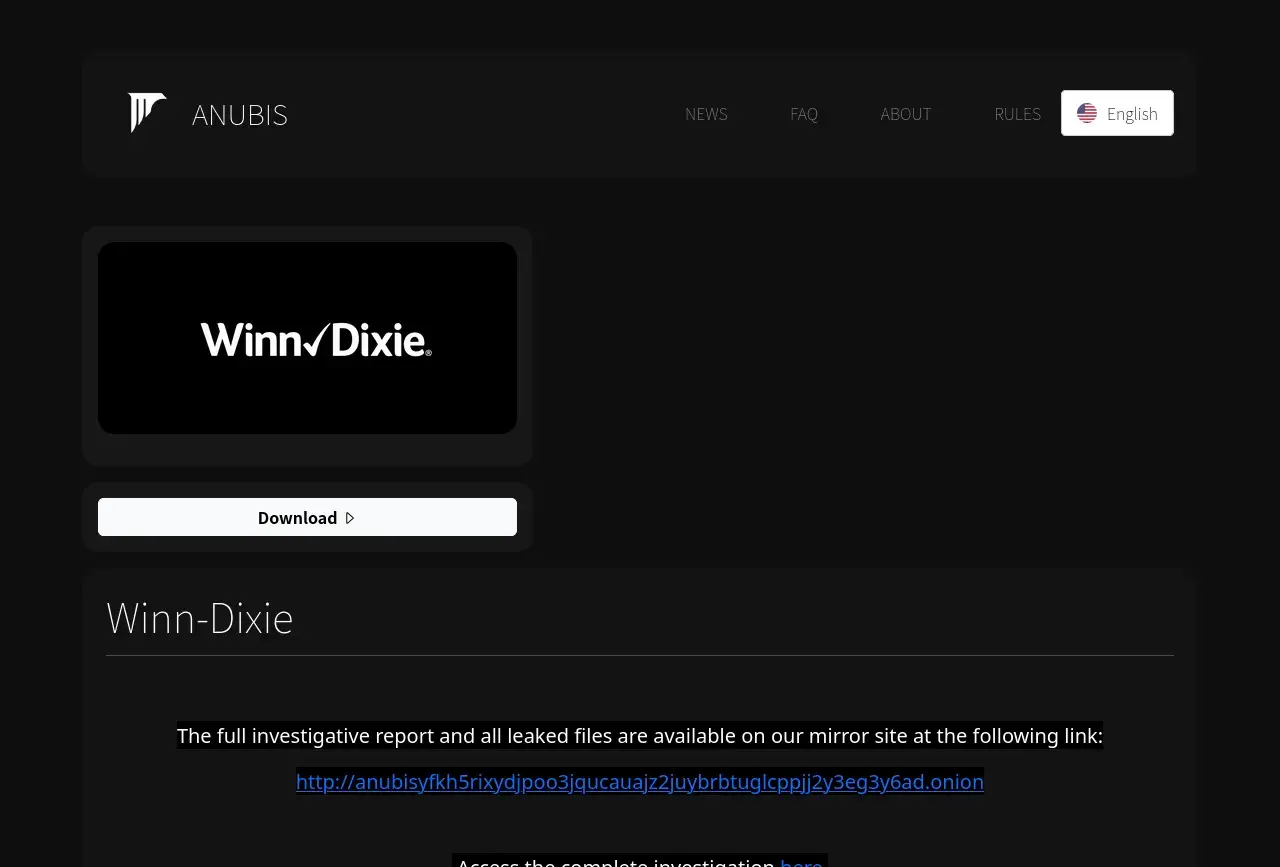1280x867 pixels.
Task: Open the English language dropdown
Action: click(1117, 113)
